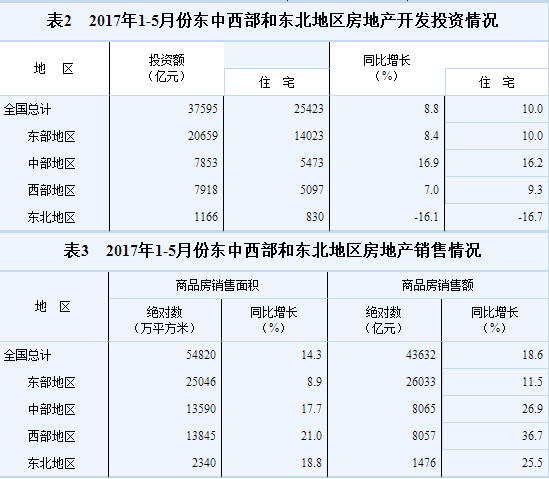Select the 商品房销售面积 column group header
The width and height of the screenshot is (549, 479).
pos(217,285)
